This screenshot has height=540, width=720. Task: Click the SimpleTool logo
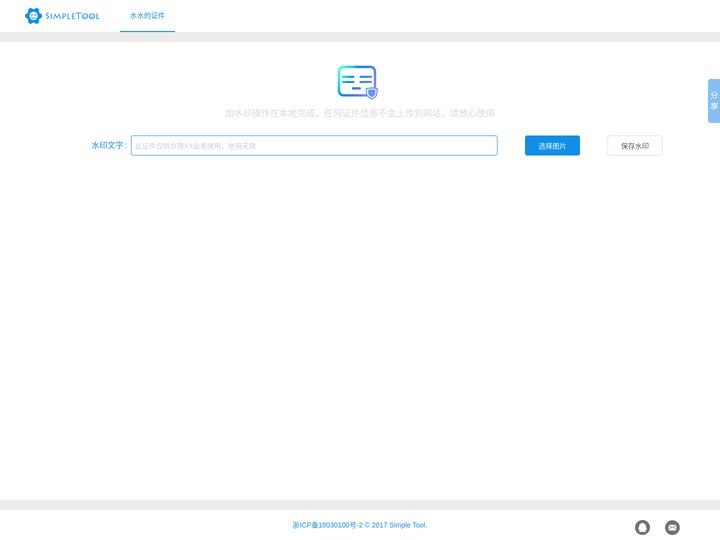62,16
